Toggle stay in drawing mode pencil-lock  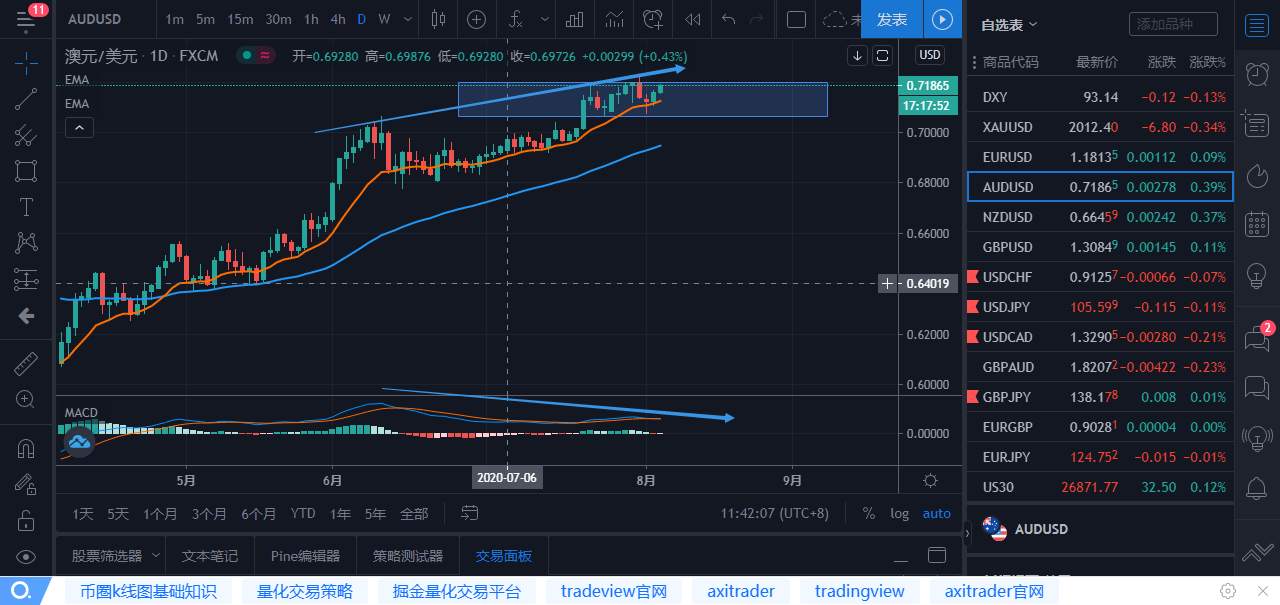click(26, 485)
